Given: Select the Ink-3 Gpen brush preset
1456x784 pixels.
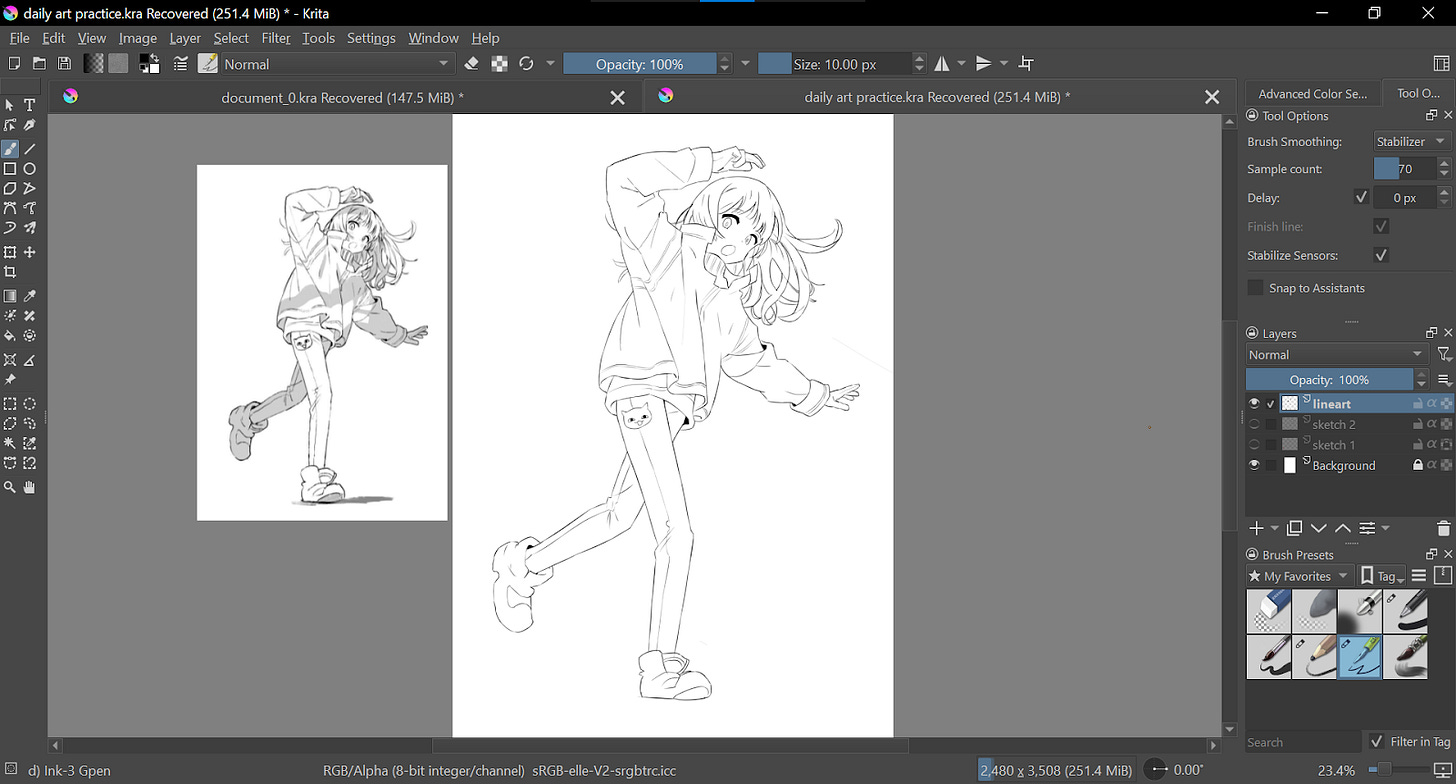Looking at the screenshot, I should tap(1360, 657).
